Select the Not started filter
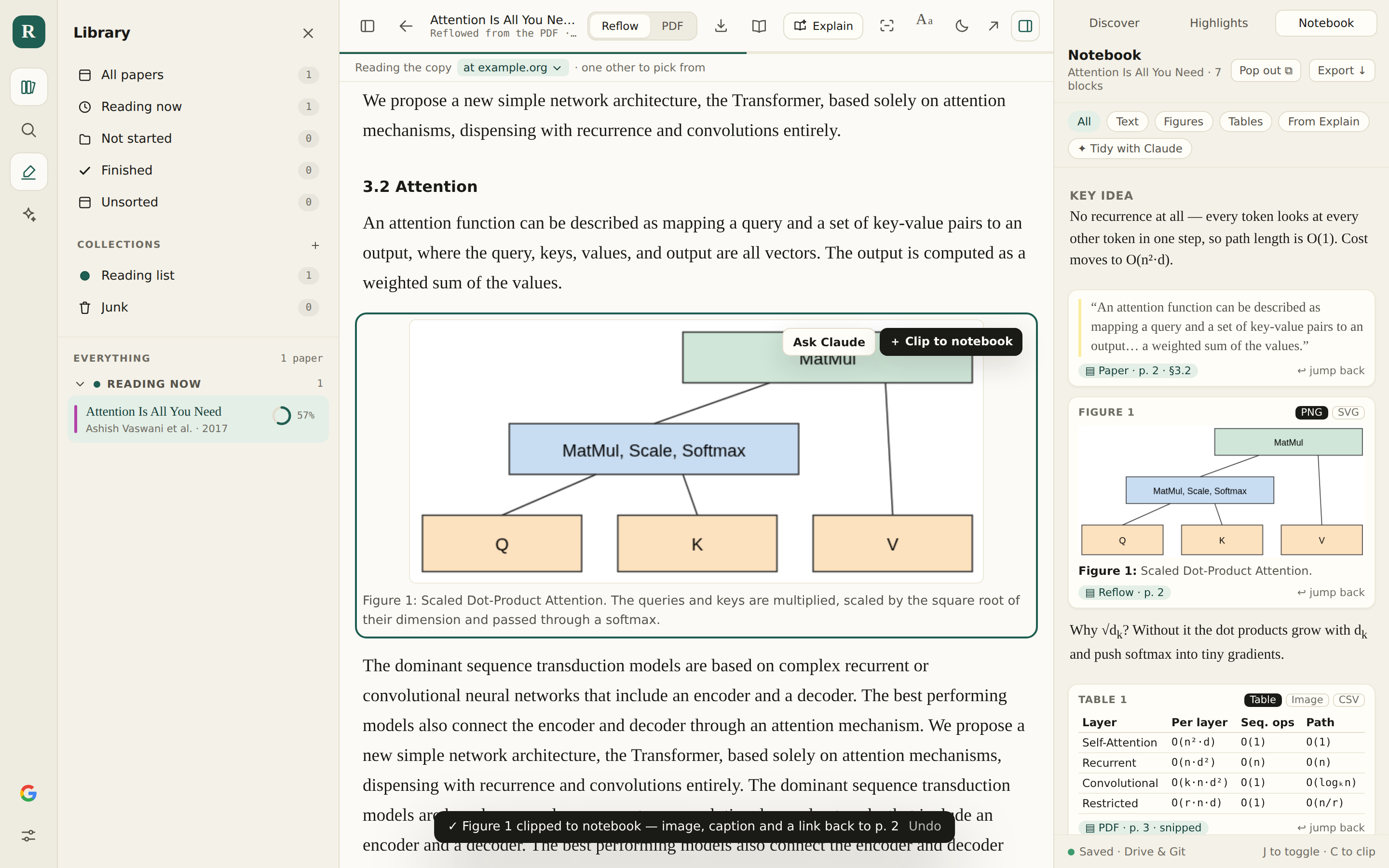The width and height of the screenshot is (1389, 868). (198, 138)
